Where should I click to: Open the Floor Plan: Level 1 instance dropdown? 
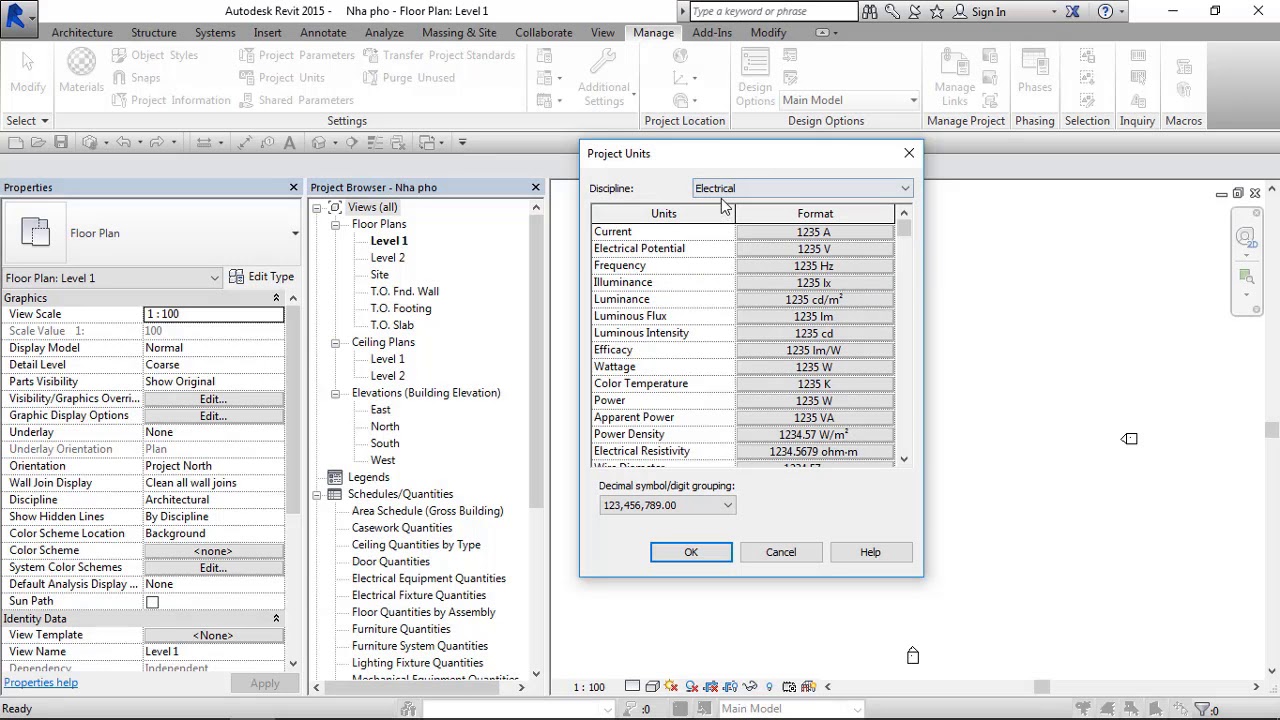tap(113, 278)
